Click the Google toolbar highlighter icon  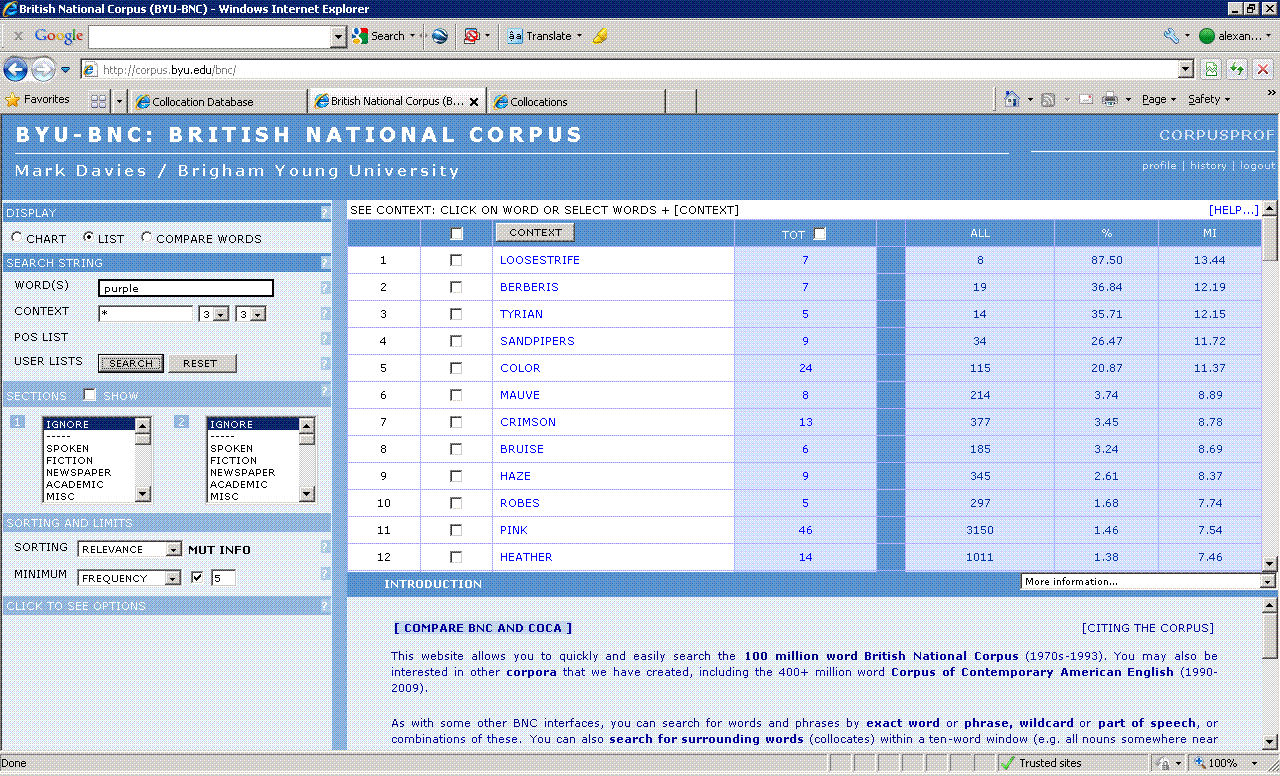(600, 36)
